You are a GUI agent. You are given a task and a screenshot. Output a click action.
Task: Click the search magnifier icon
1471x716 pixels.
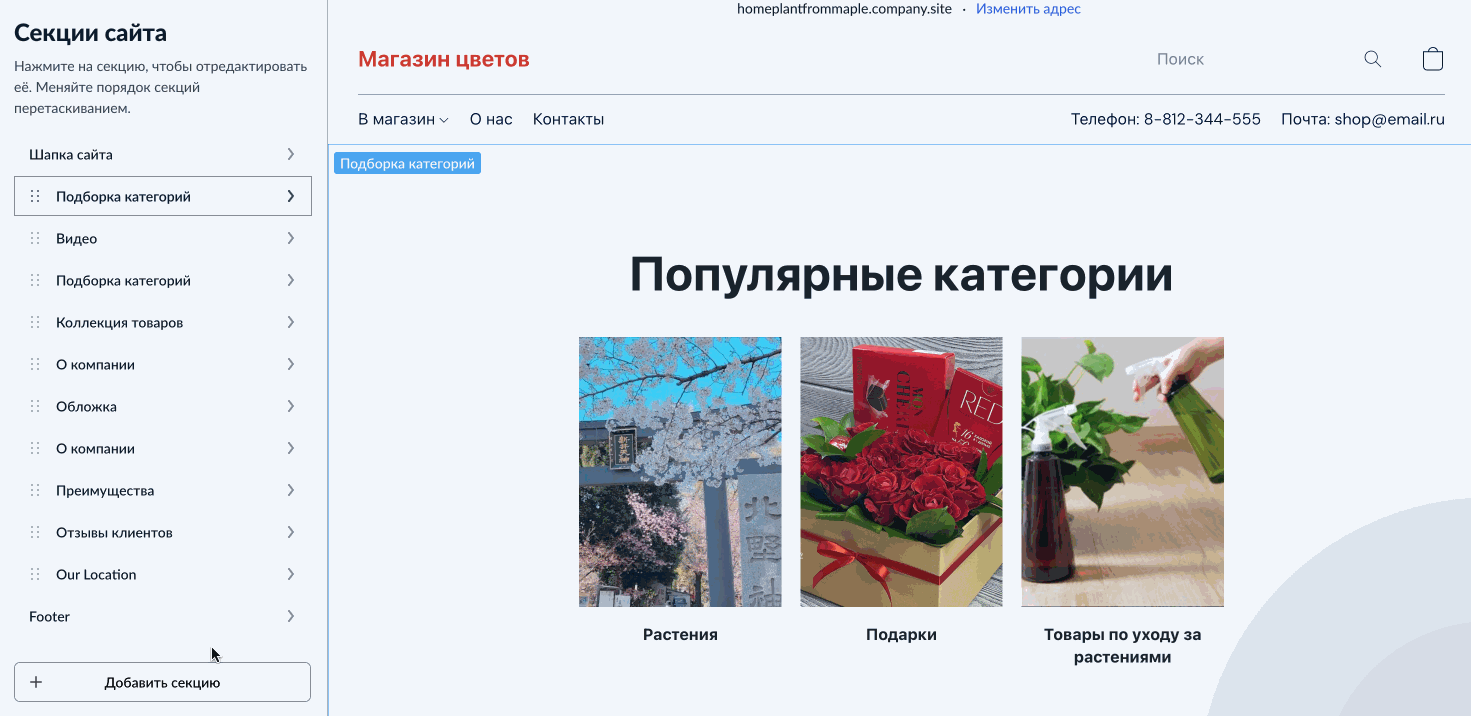(x=1373, y=59)
